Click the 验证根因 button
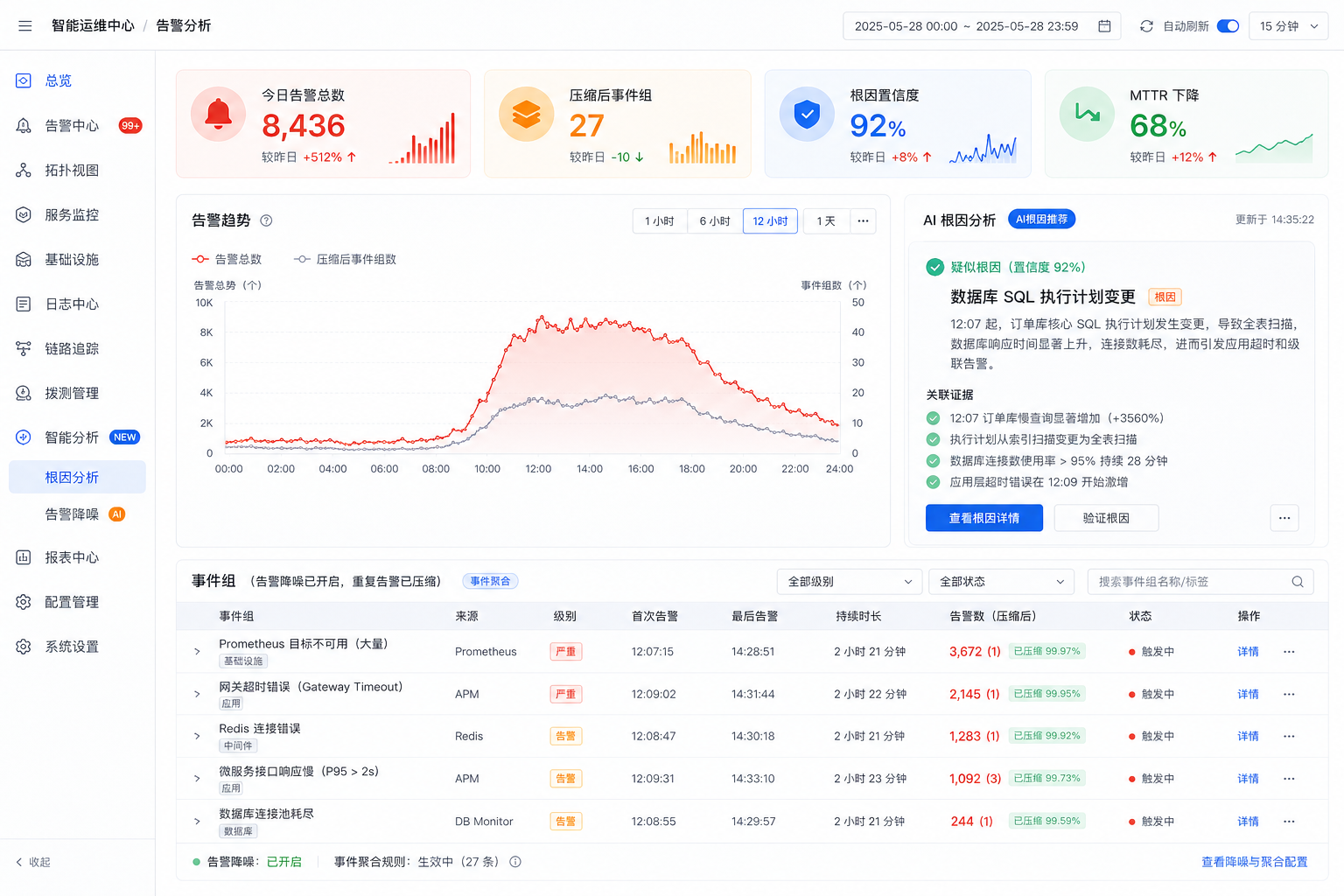This screenshot has height=896, width=1344. (1106, 518)
